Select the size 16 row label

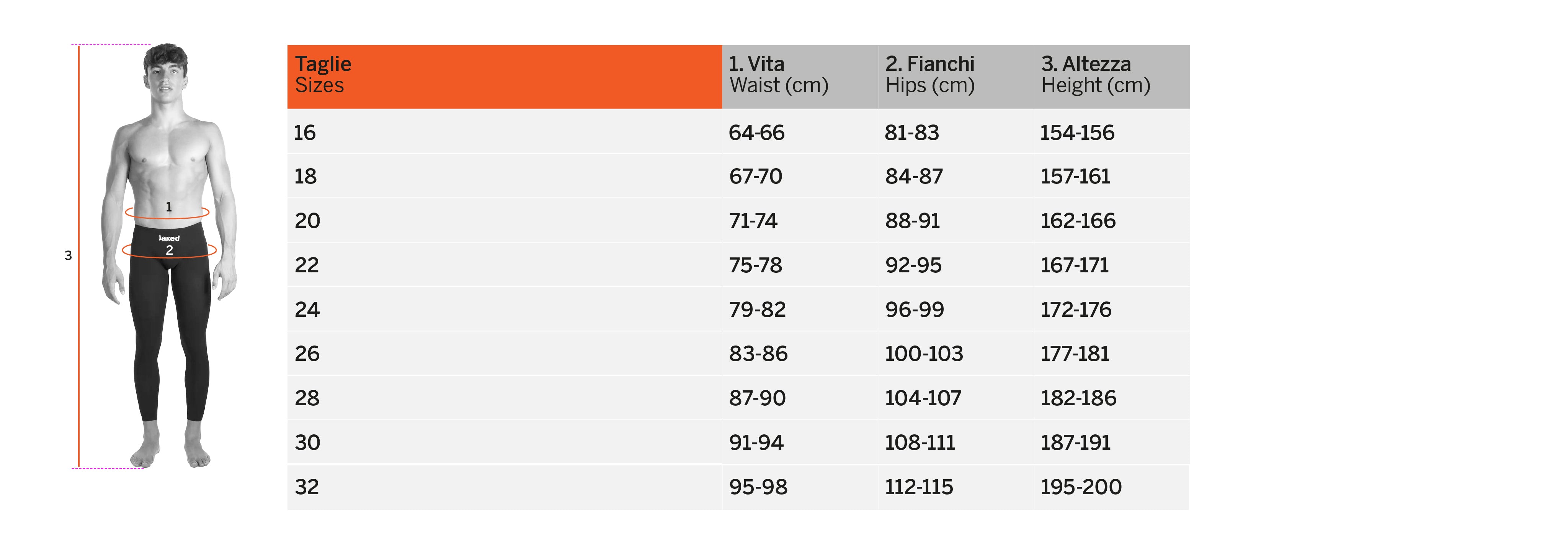tap(305, 133)
